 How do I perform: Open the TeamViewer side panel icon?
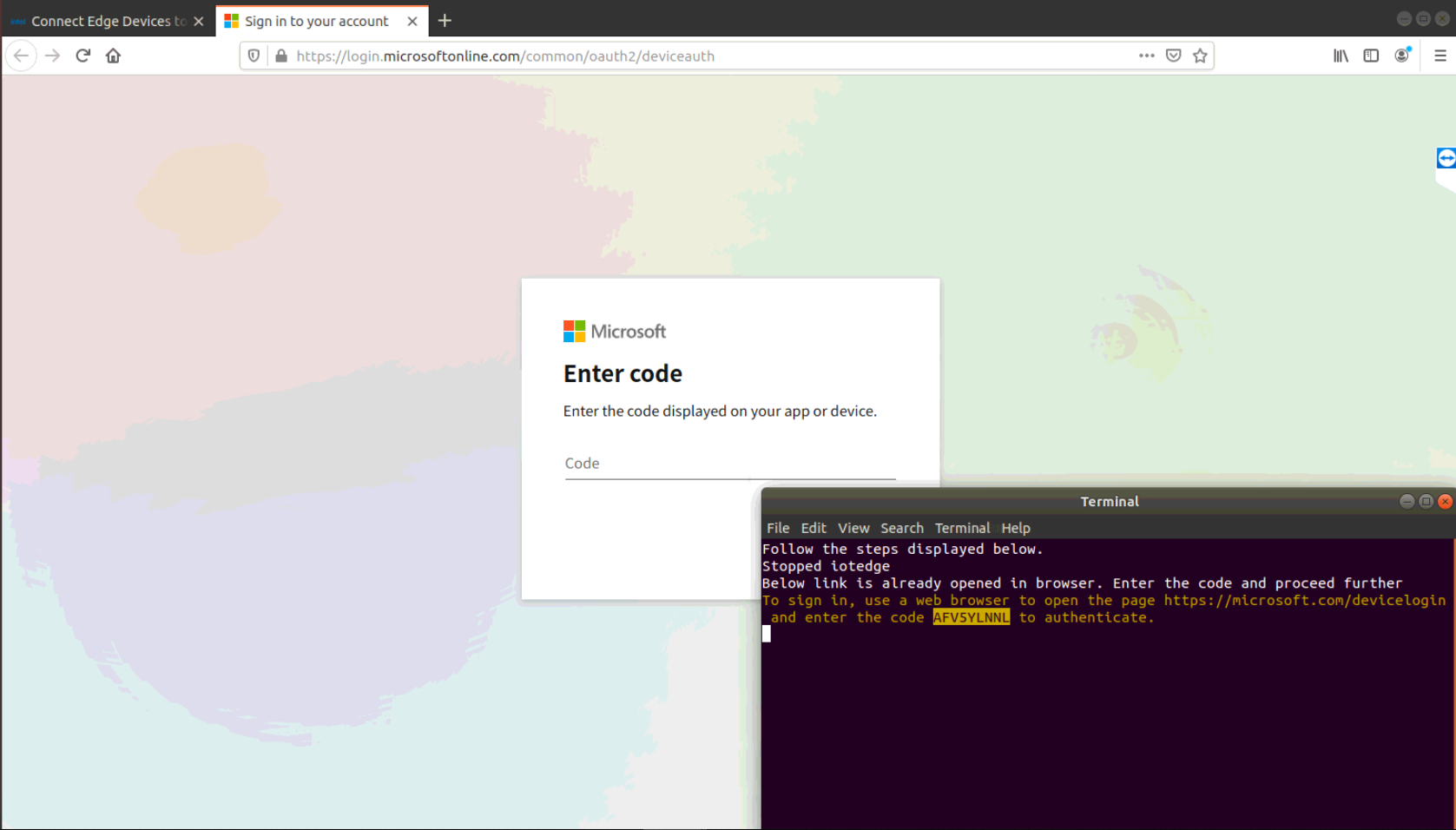coord(1446,158)
